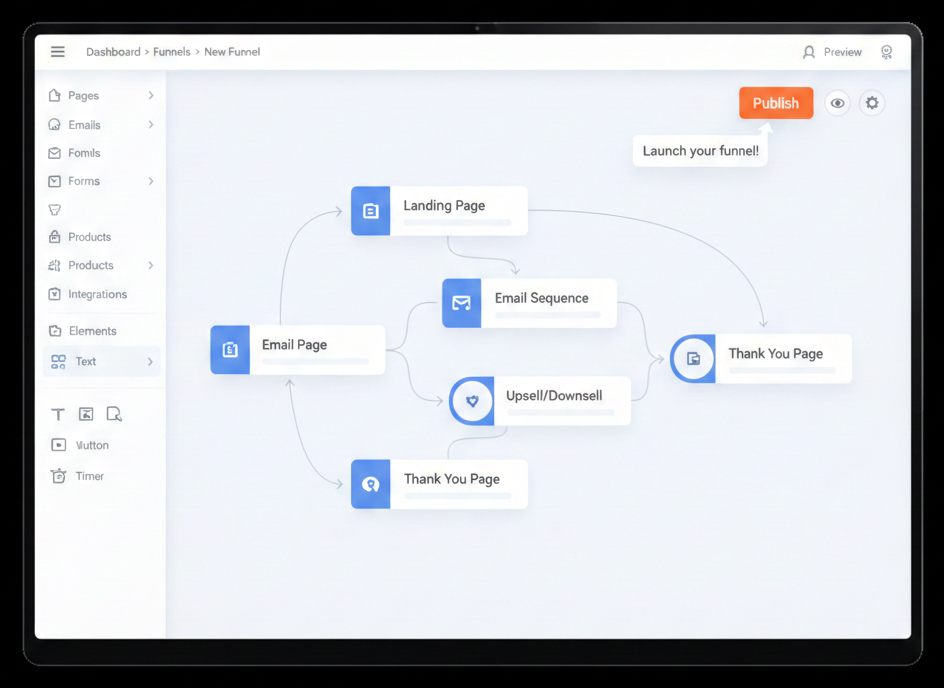This screenshot has height=688, width=944.
Task: Click the document icon on the Landing Page node
Action: 370,211
